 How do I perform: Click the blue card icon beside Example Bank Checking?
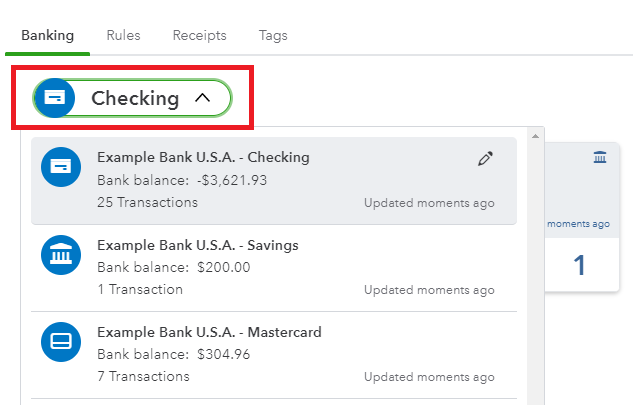pyautogui.click(x=61, y=167)
